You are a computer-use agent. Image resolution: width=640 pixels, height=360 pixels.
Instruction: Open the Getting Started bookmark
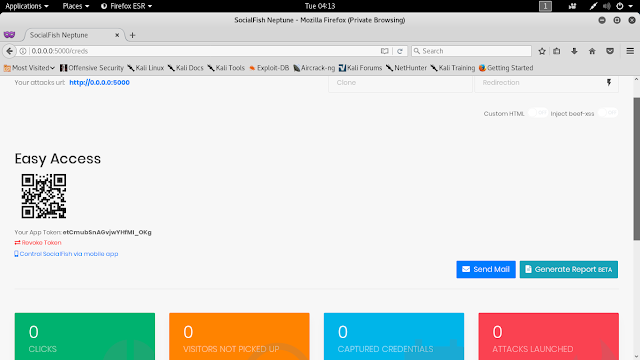[x=506, y=68]
